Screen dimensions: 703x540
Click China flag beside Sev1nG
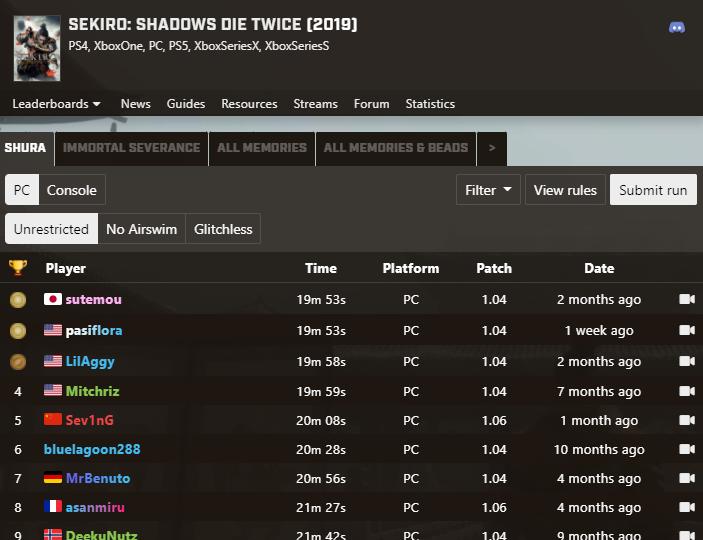click(x=53, y=419)
